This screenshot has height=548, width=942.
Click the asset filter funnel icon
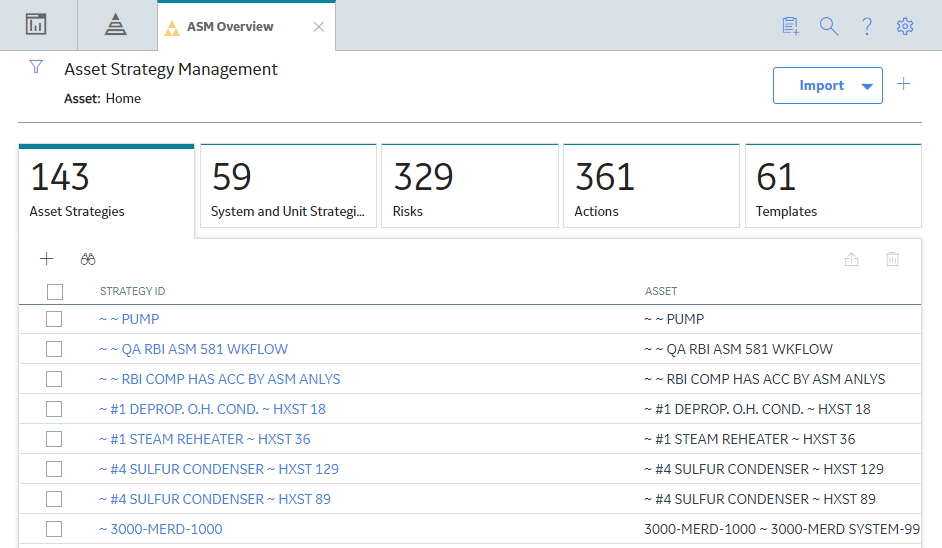pos(36,67)
